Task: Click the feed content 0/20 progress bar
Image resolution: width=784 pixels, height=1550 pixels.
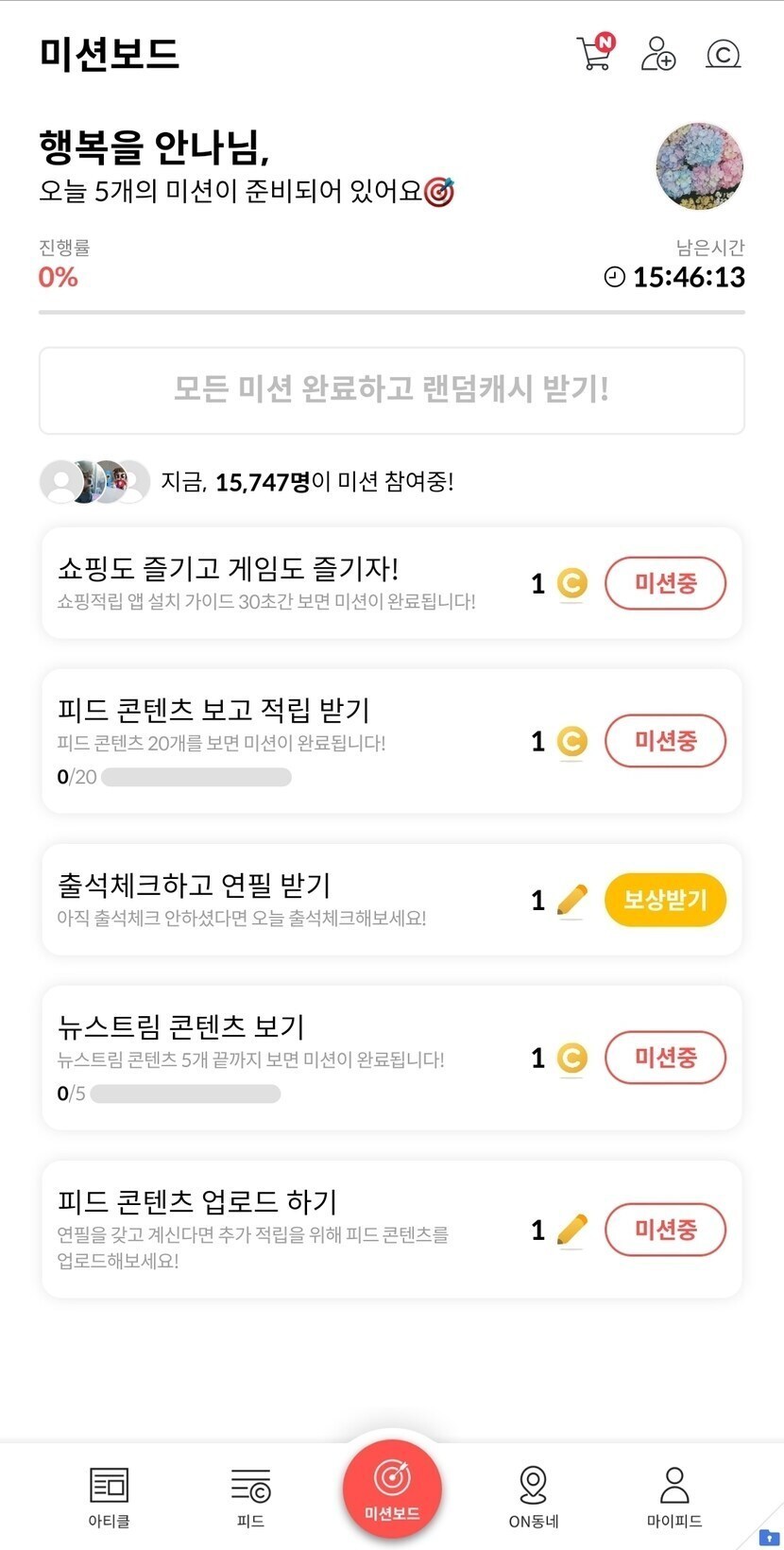Action: [196, 778]
